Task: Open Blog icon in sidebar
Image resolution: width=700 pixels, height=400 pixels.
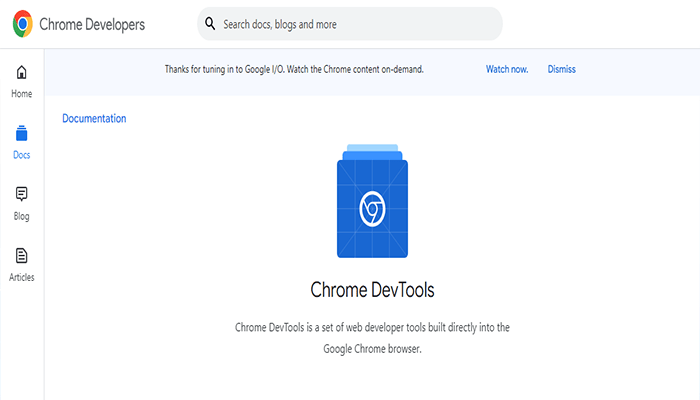Action: (21, 194)
